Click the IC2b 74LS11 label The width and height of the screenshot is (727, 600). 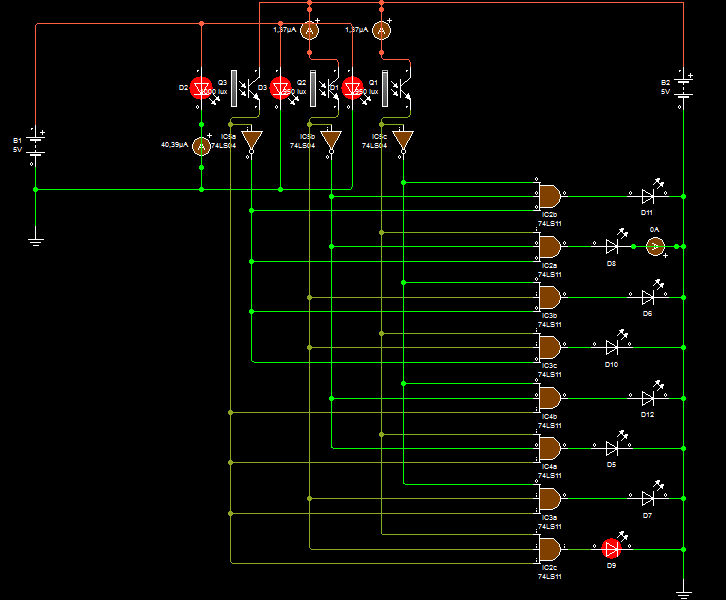[x=549, y=219]
